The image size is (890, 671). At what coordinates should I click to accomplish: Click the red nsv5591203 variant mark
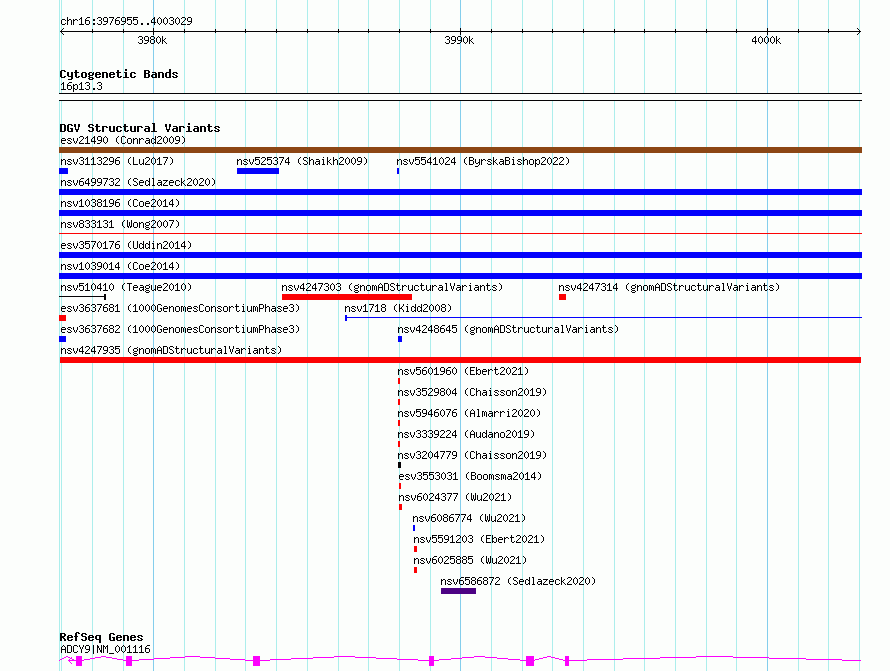click(415, 549)
